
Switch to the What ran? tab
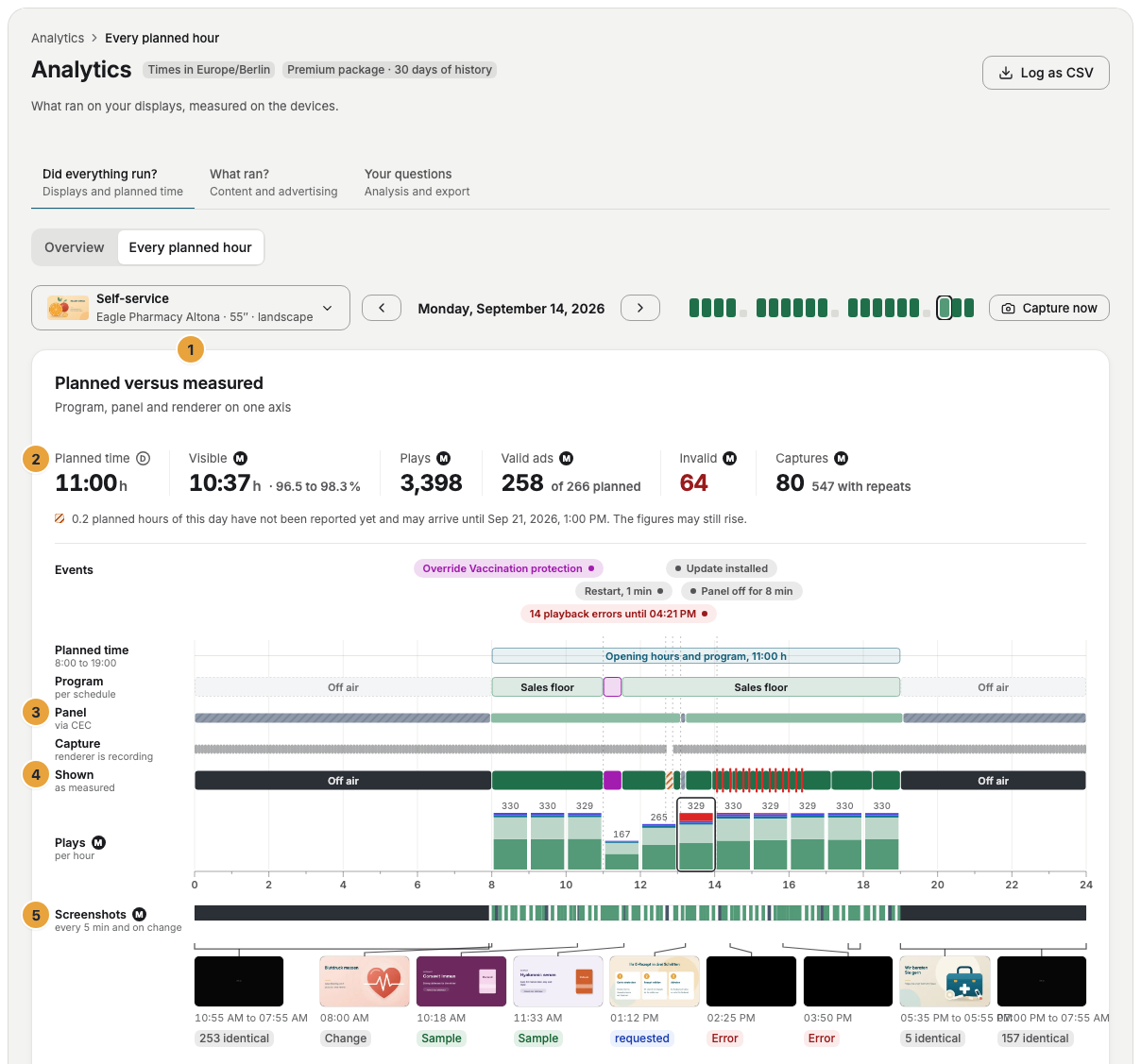point(273,182)
